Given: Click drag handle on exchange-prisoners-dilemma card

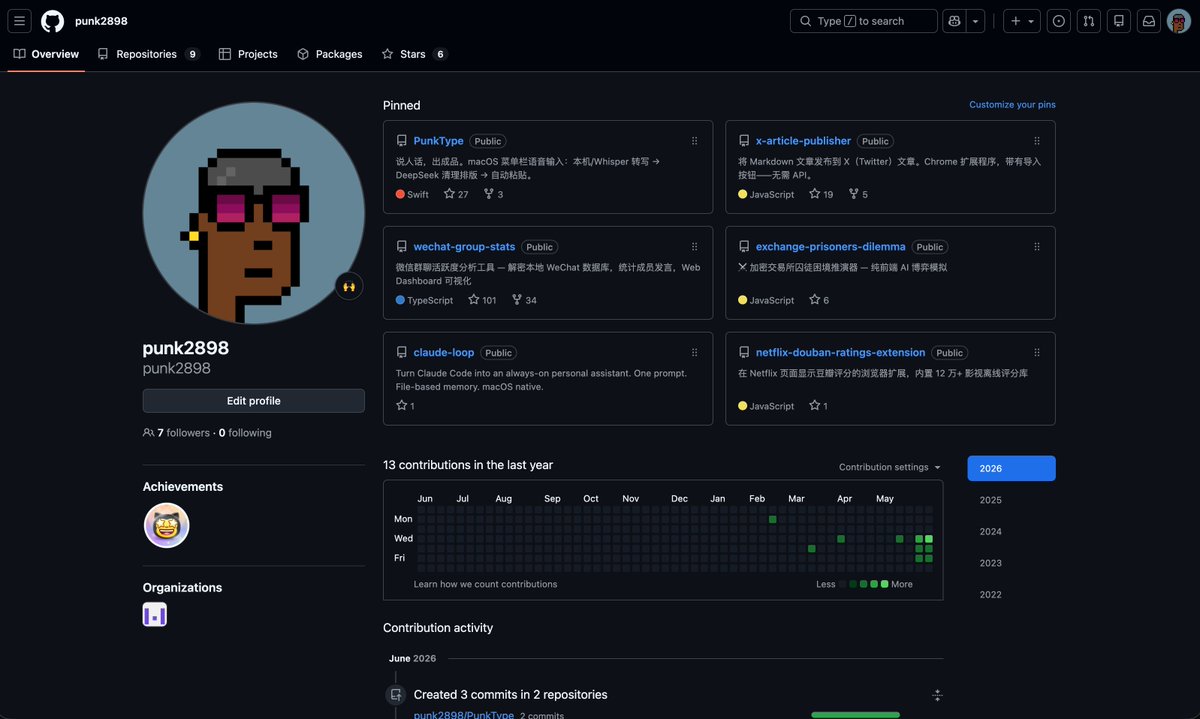Looking at the screenshot, I should click(x=1037, y=247).
